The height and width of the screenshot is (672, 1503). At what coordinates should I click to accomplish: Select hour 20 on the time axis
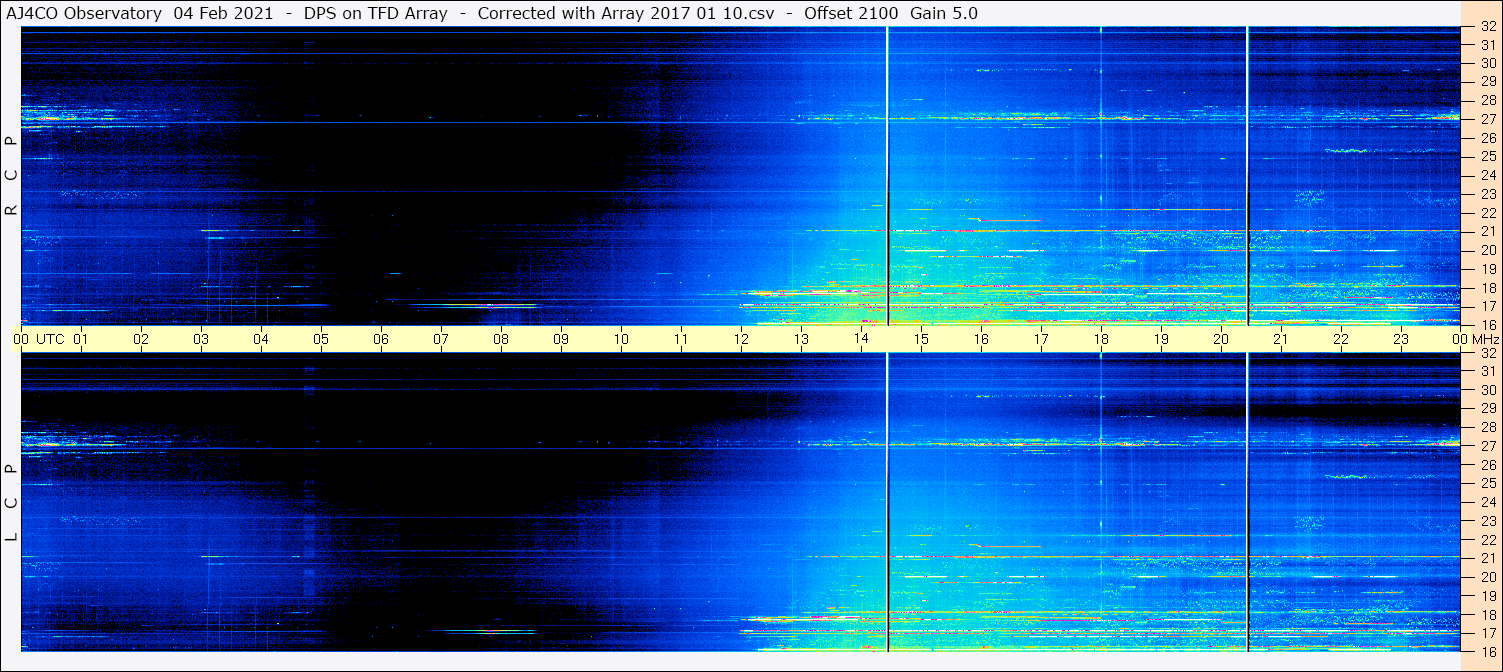(1221, 339)
